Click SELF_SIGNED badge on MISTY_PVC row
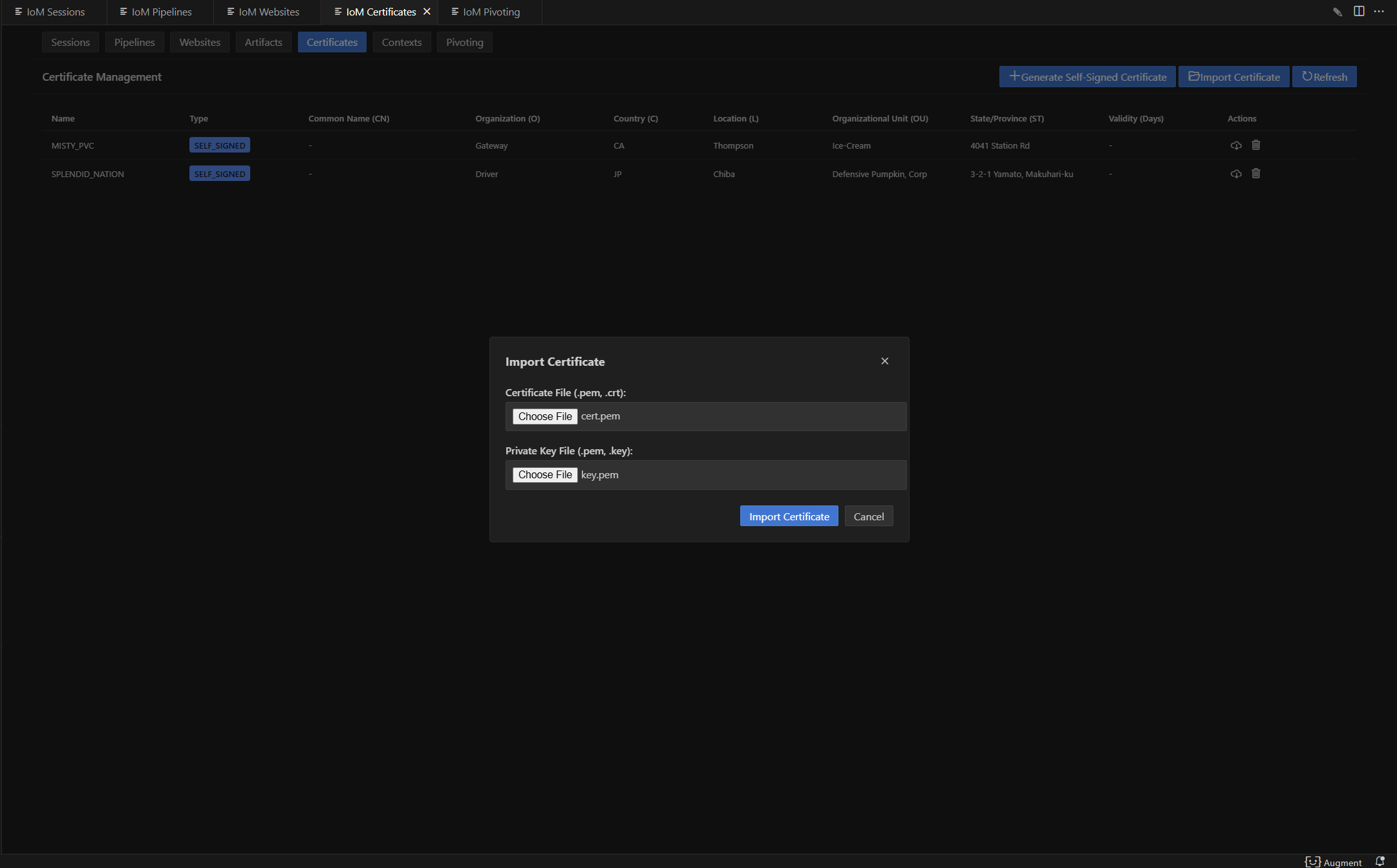The height and width of the screenshot is (868, 1397). coord(220,145)
